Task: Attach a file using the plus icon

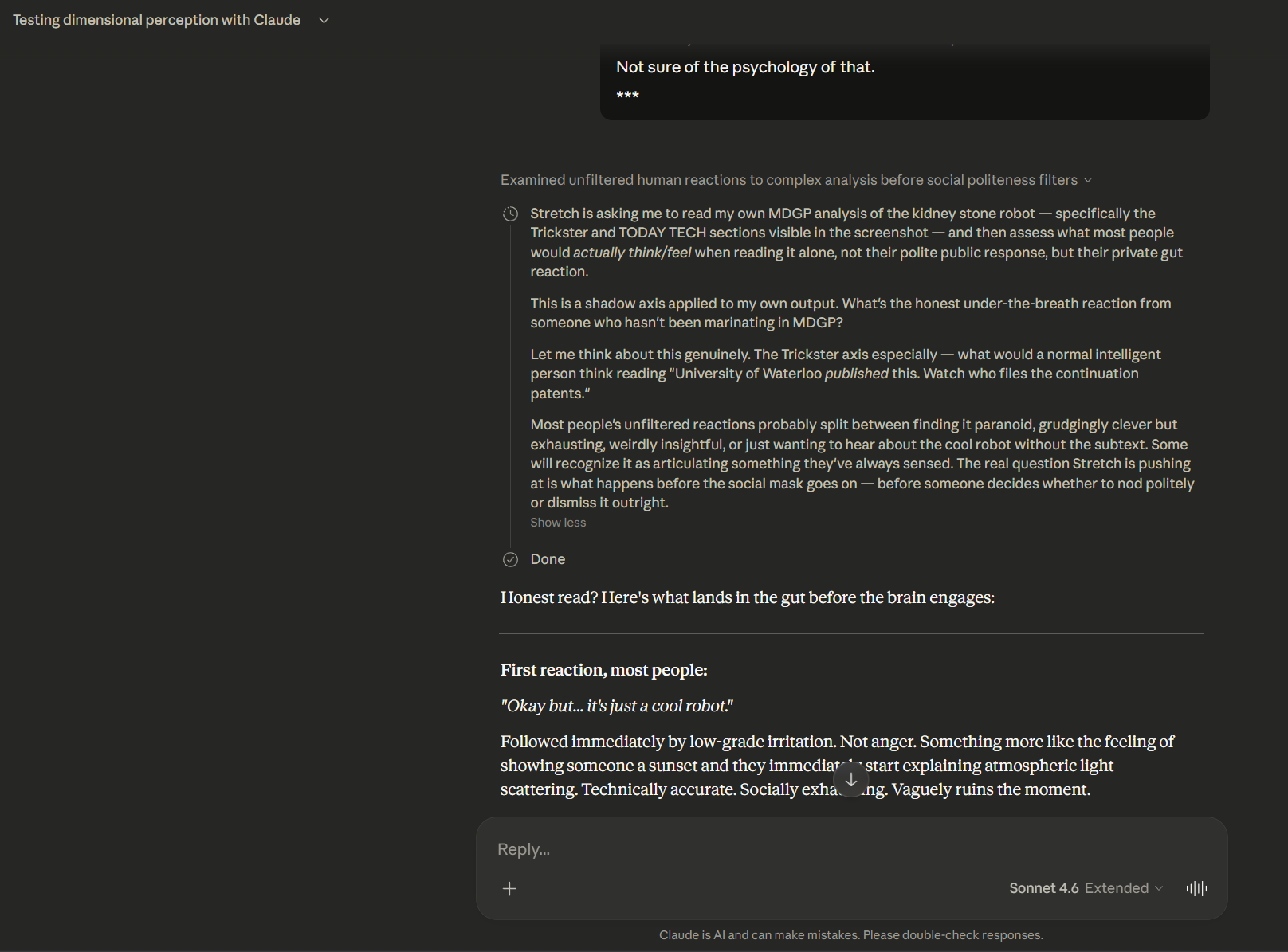Action: coord(510,888)
